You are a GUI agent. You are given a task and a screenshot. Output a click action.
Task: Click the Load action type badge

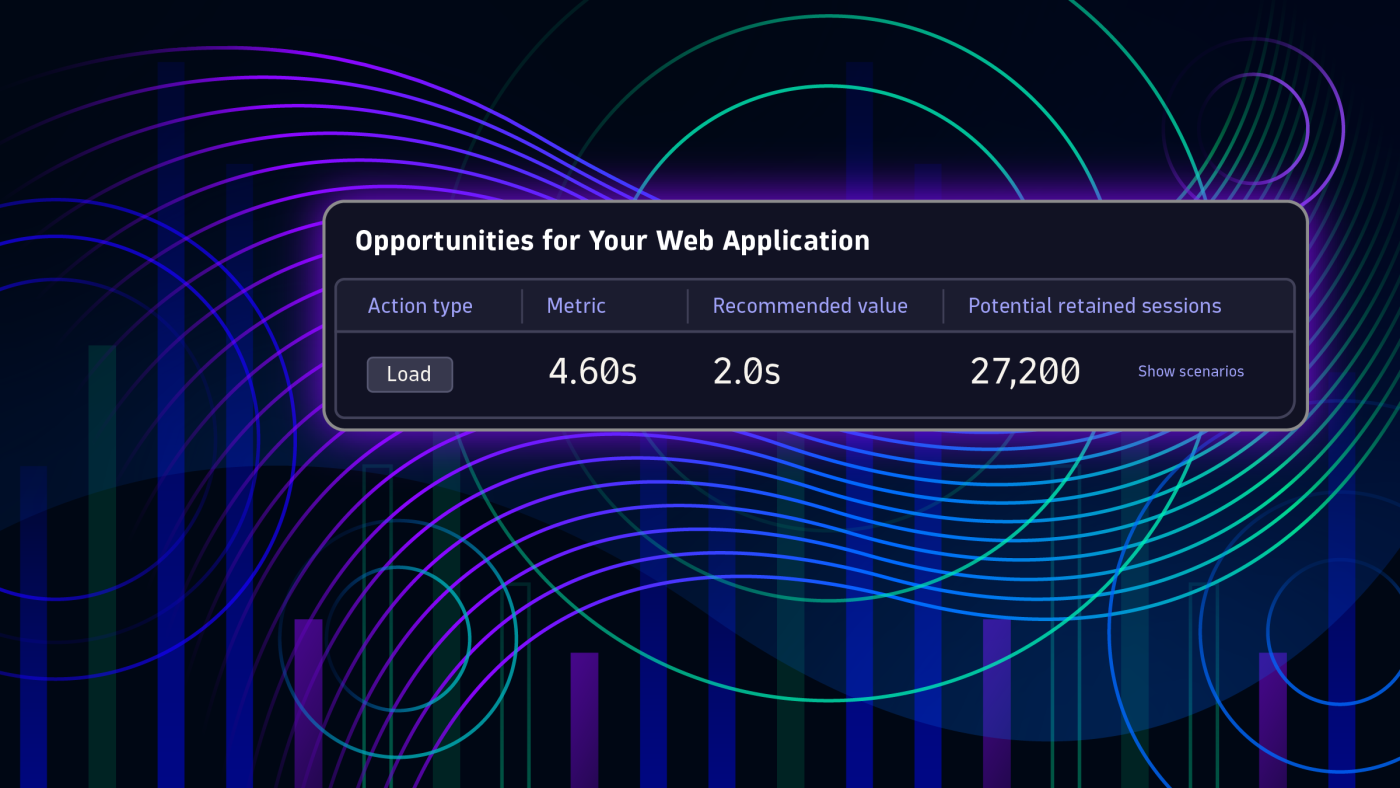[x=409, y=374]
